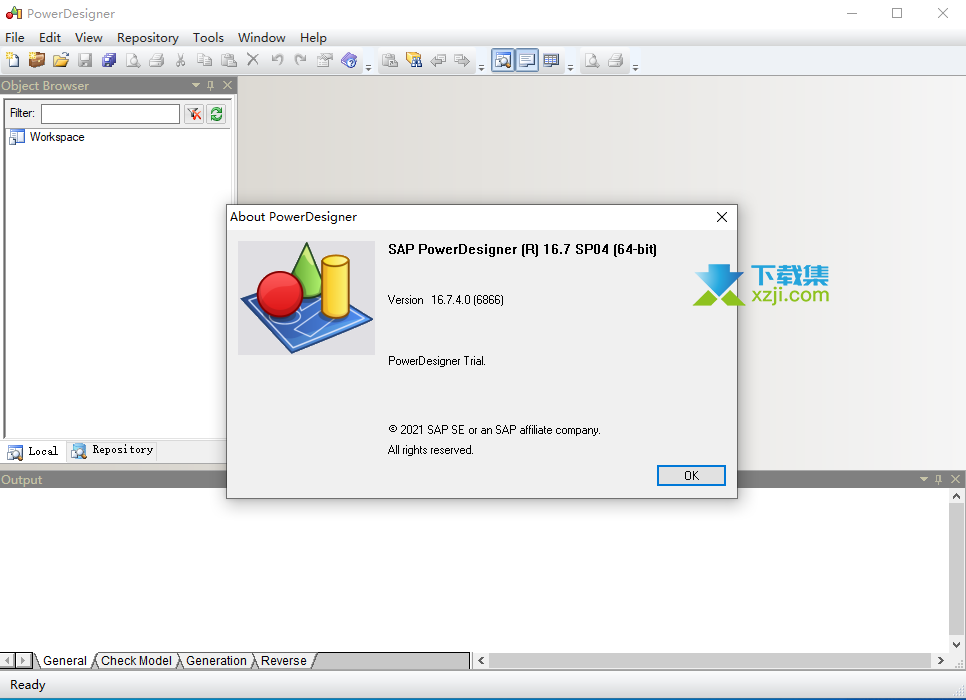Select the Check Model output tab

136,661
